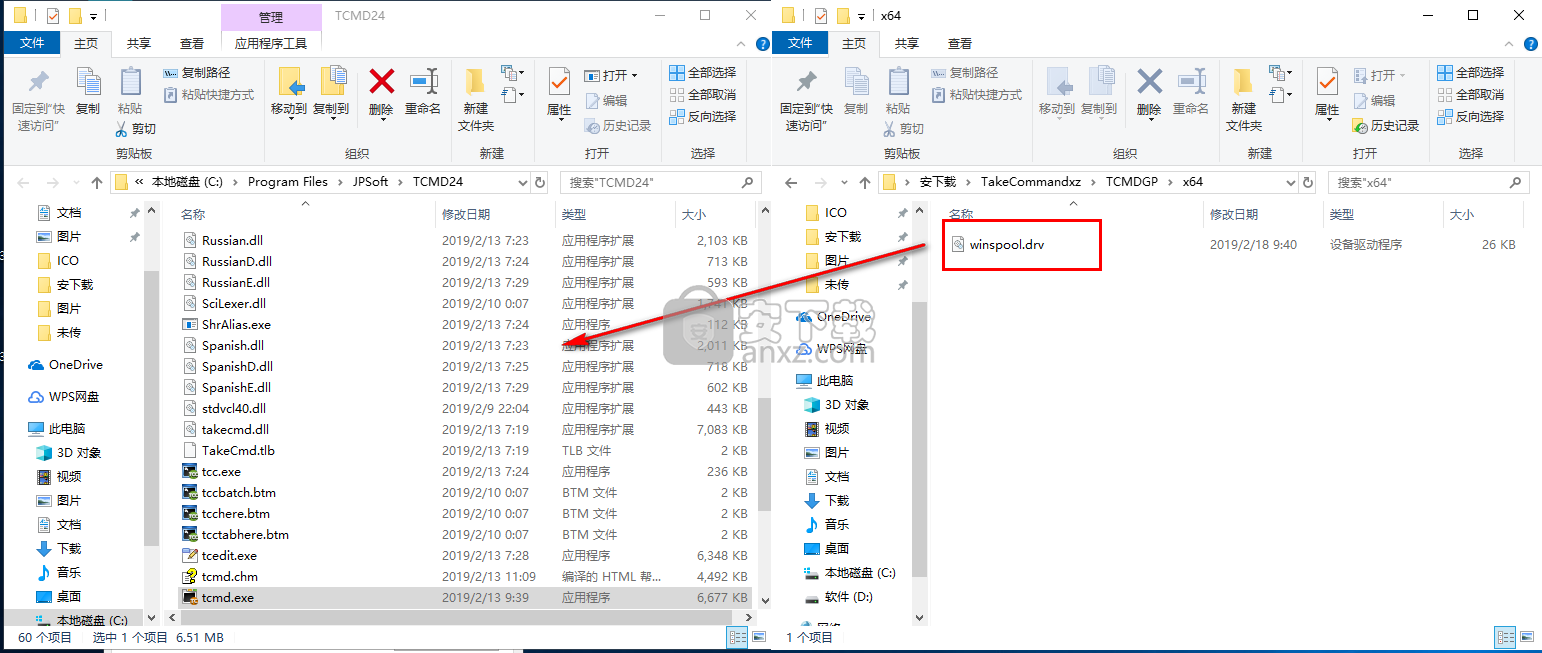
Task: Open the Open (打开) dropdown in TCMD24 ribbon
Action: click(634, 75)
